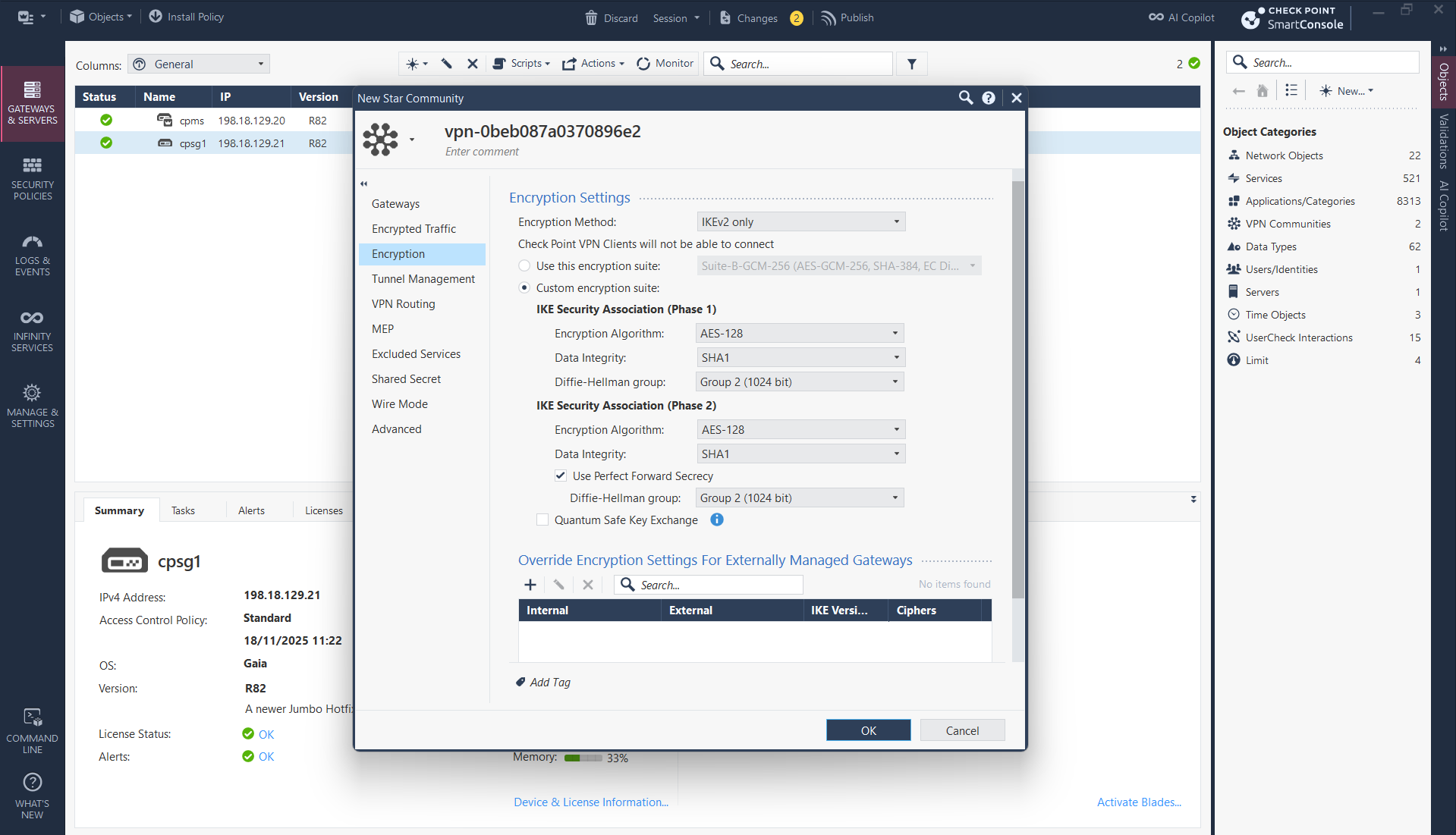This screenshot has height=835, width=1456.
Task: Open the Command Line tool
Action: coord(33,731)
